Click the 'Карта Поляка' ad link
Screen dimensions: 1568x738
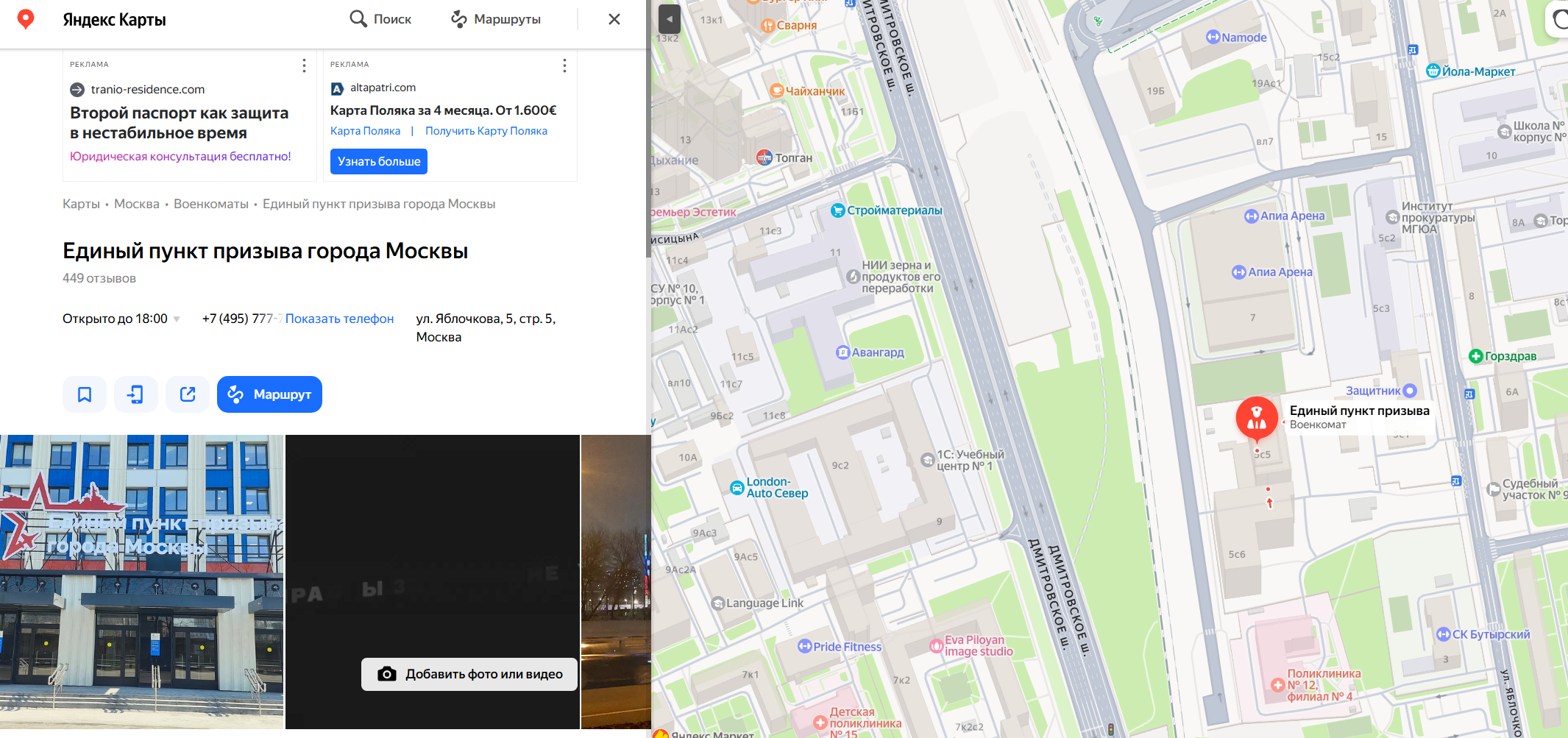pyautogui.click(x=366, y=131)
